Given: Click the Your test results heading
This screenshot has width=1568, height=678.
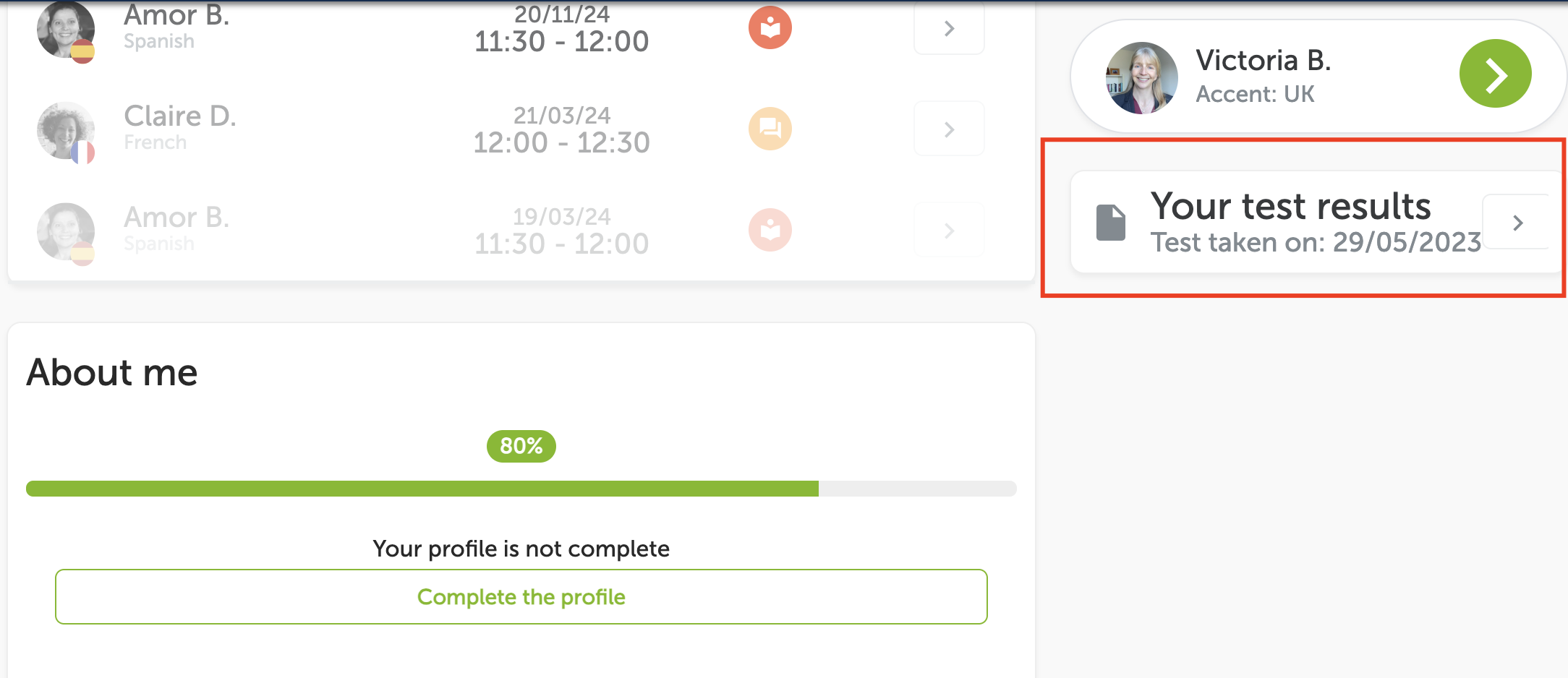Looking at the screenshot, I should click(x=1290, y=207).
